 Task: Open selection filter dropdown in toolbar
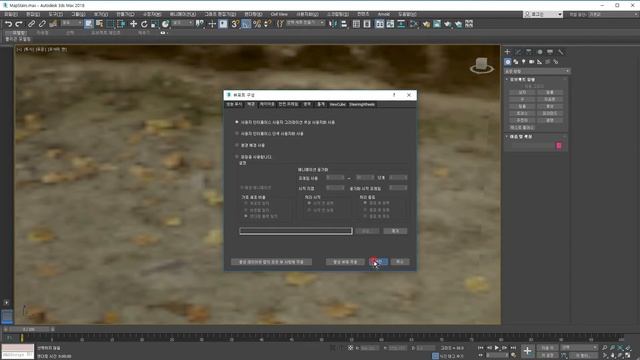pos(71,23)
